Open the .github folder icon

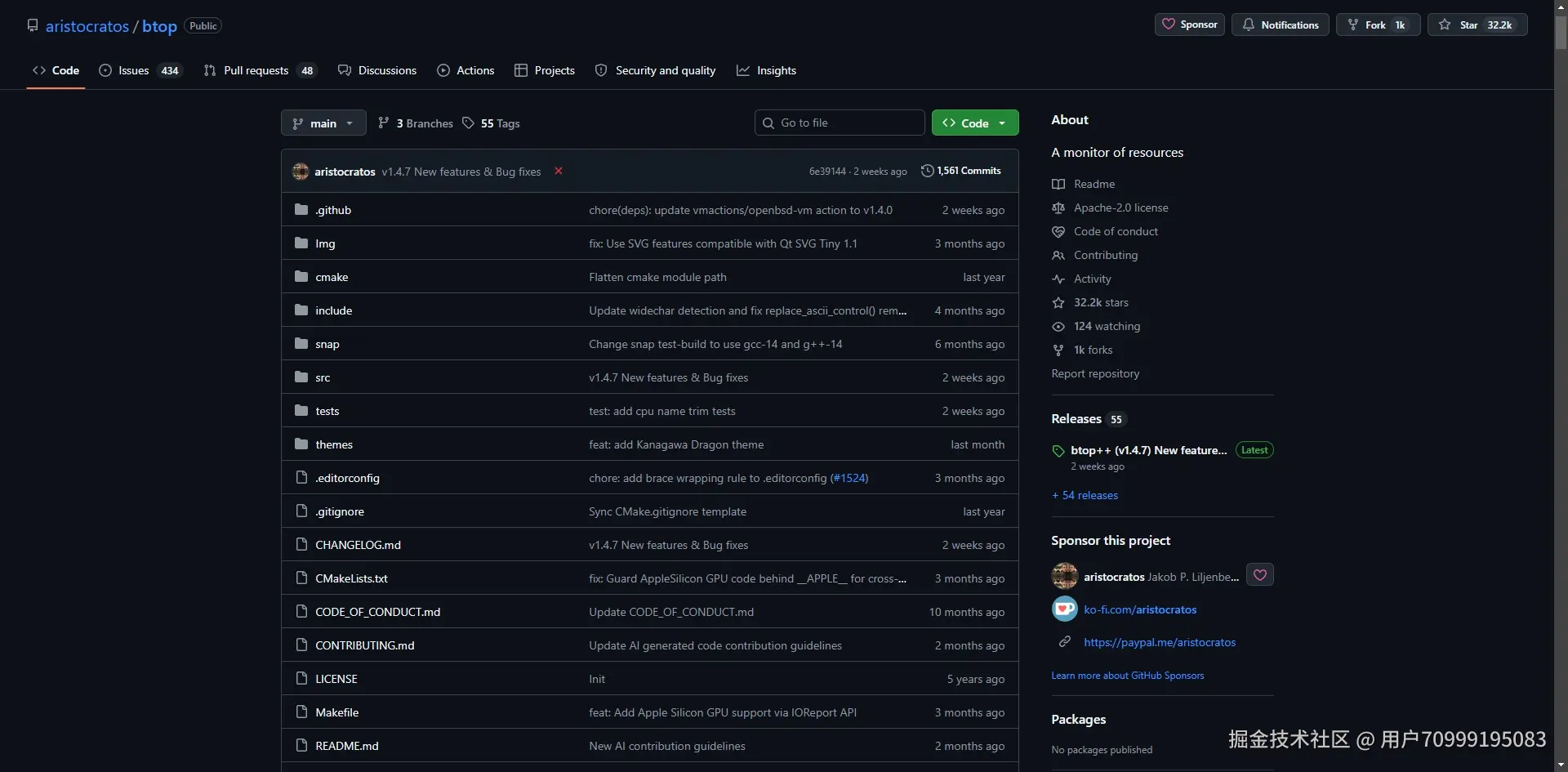301,209
